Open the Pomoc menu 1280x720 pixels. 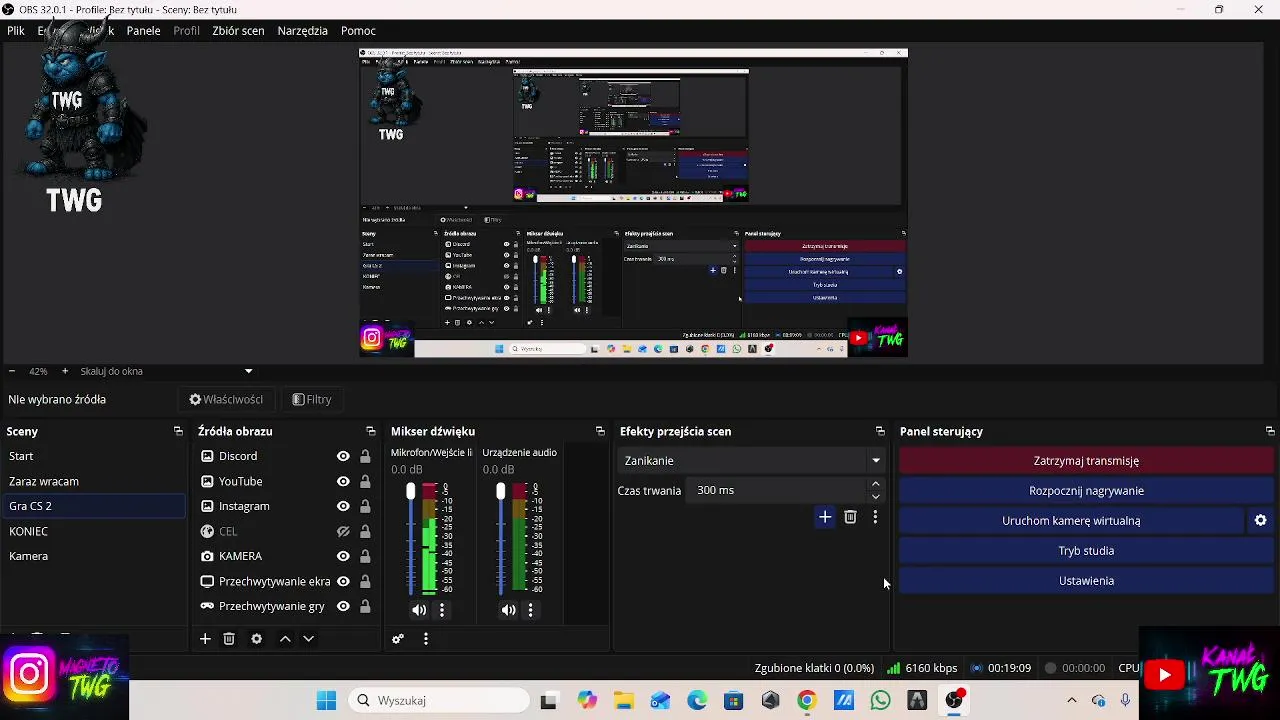(x=358, y=31)
